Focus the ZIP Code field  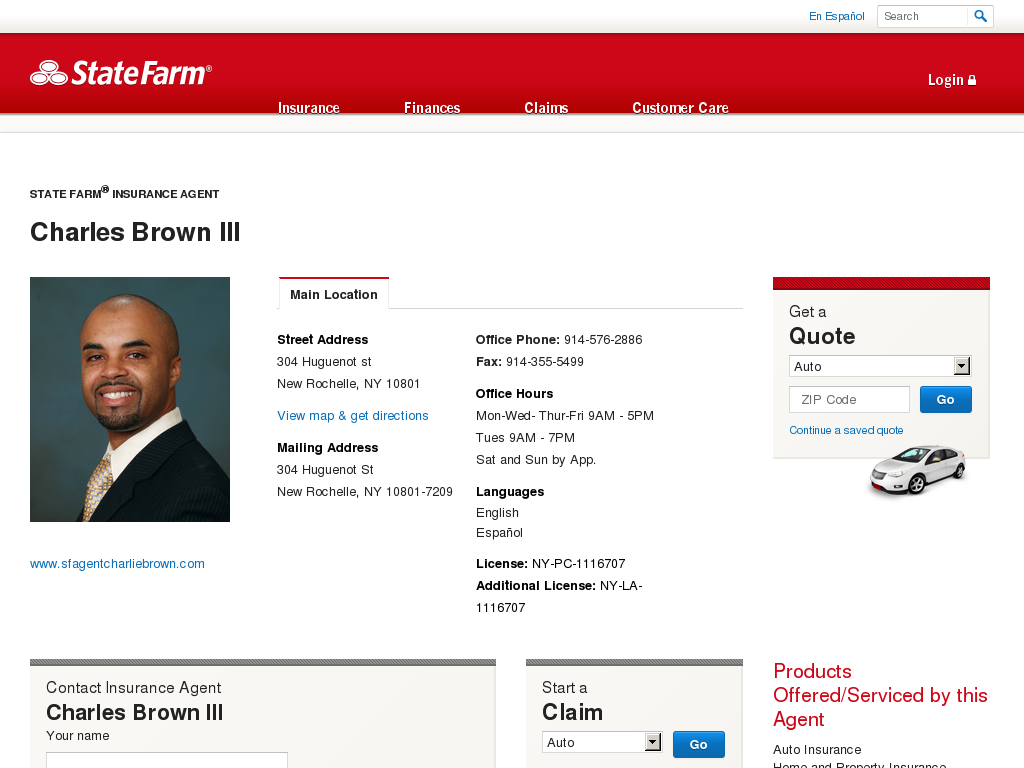[849, 400]
